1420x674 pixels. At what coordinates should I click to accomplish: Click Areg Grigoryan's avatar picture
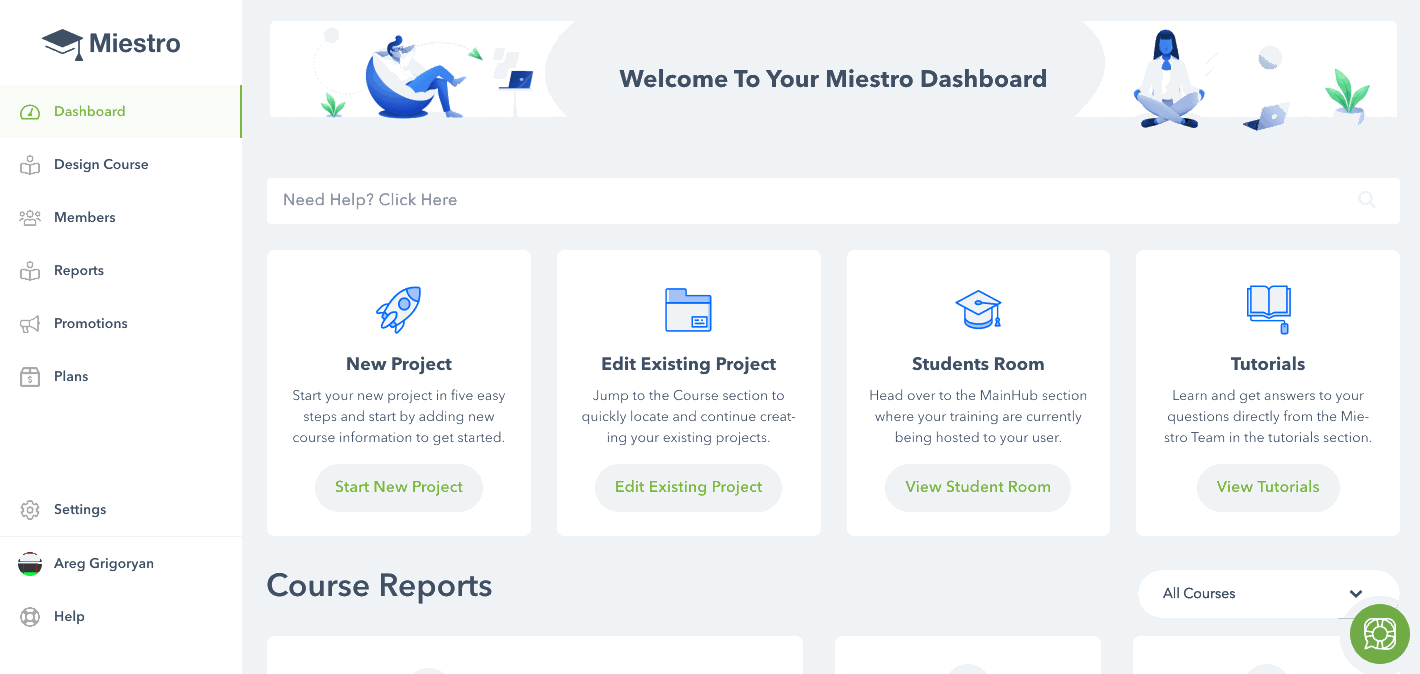(x=30, y=564)
